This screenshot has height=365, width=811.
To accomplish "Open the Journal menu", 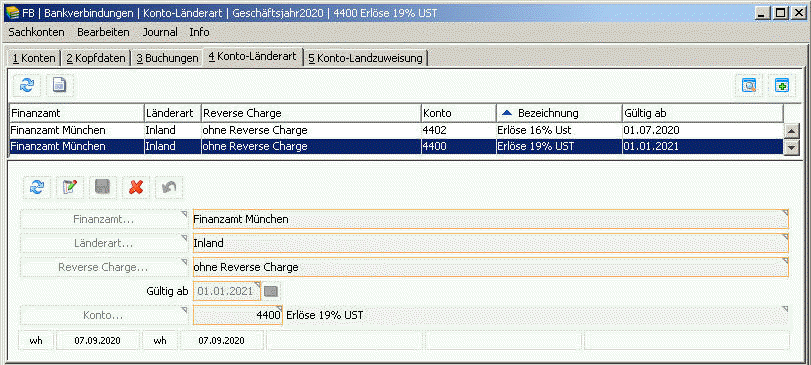I will pos(160,32).
